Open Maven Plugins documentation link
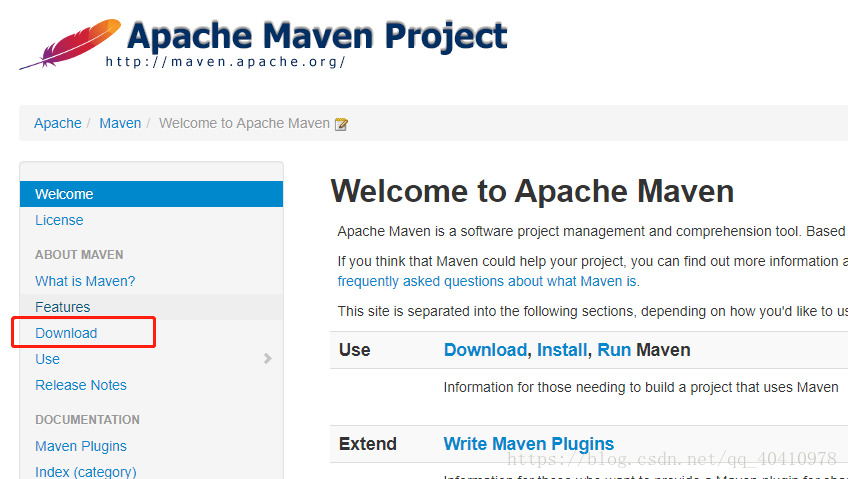Image resolution: width=848 pixels, height=479 pixels. point(81,446)
